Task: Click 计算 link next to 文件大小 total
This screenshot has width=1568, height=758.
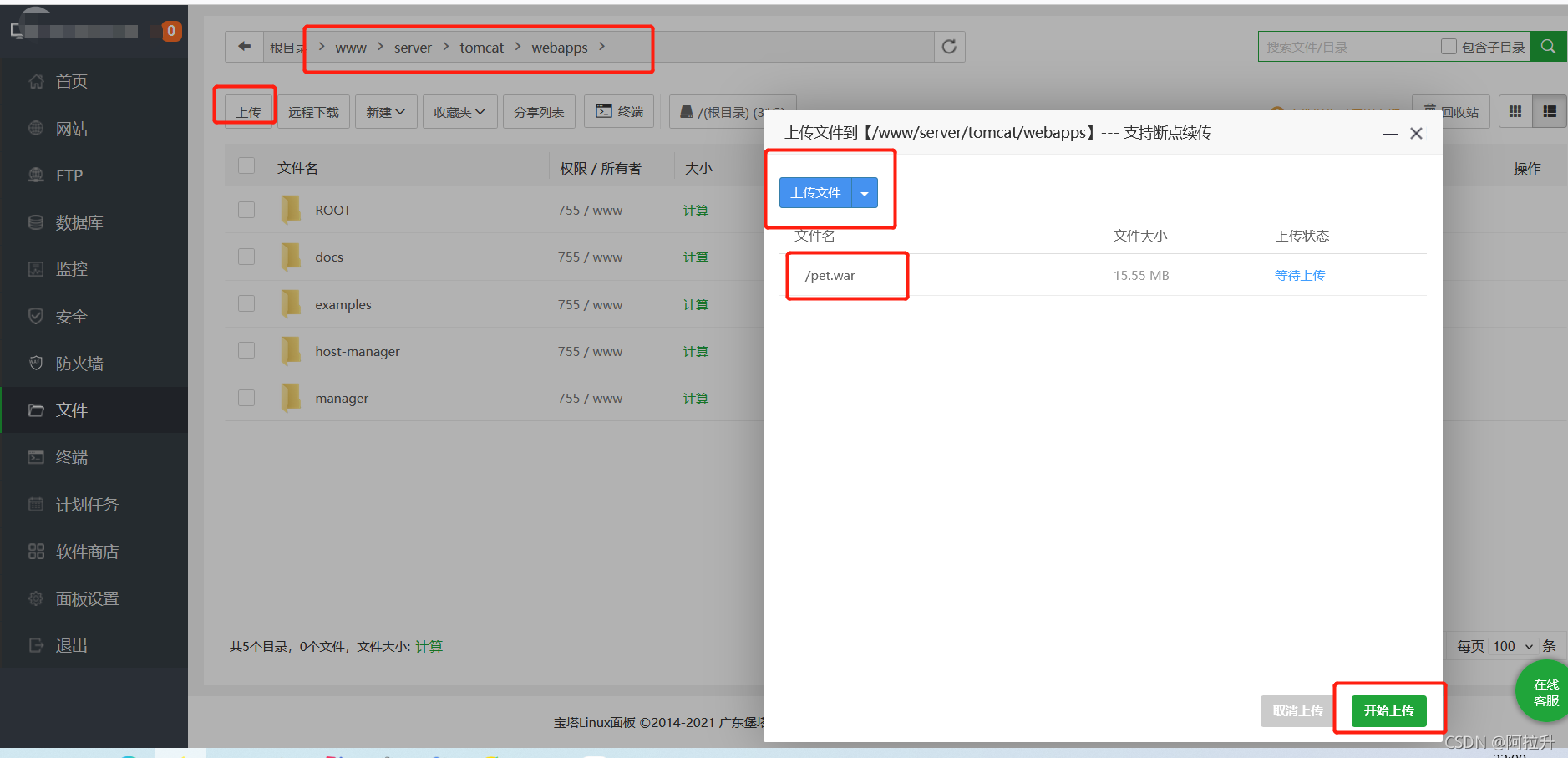Action: (429, 646)
